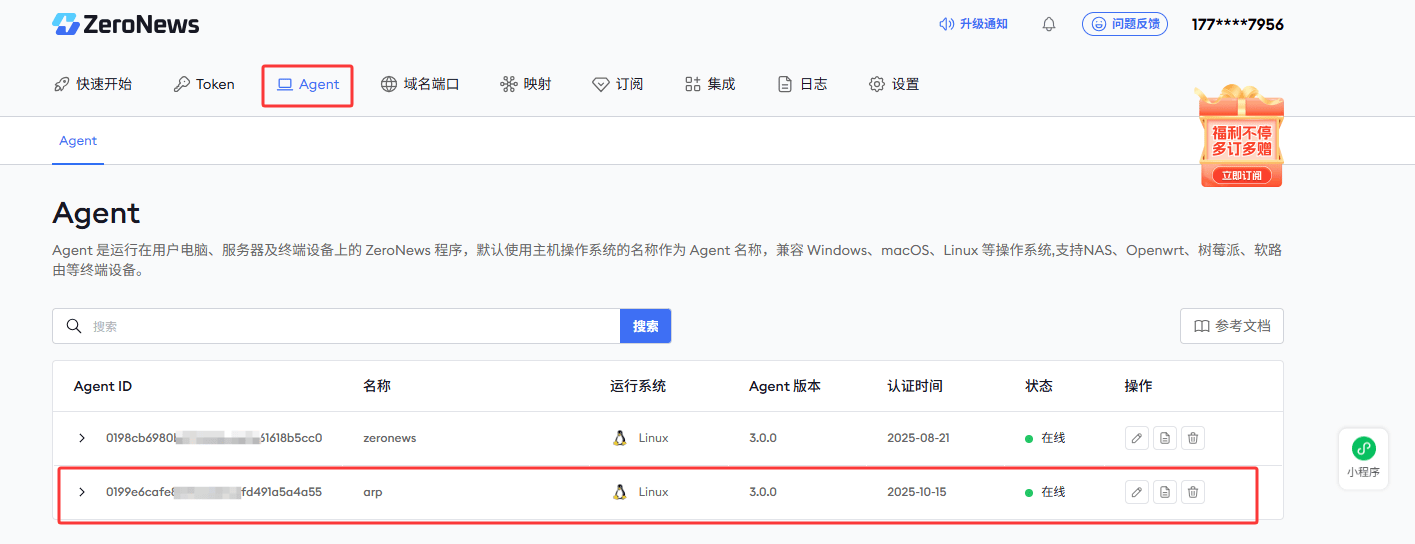The height and width of the screenshot is (544, 1415).
Task: Open 域名端口 menu item
Action: point(420,84)
